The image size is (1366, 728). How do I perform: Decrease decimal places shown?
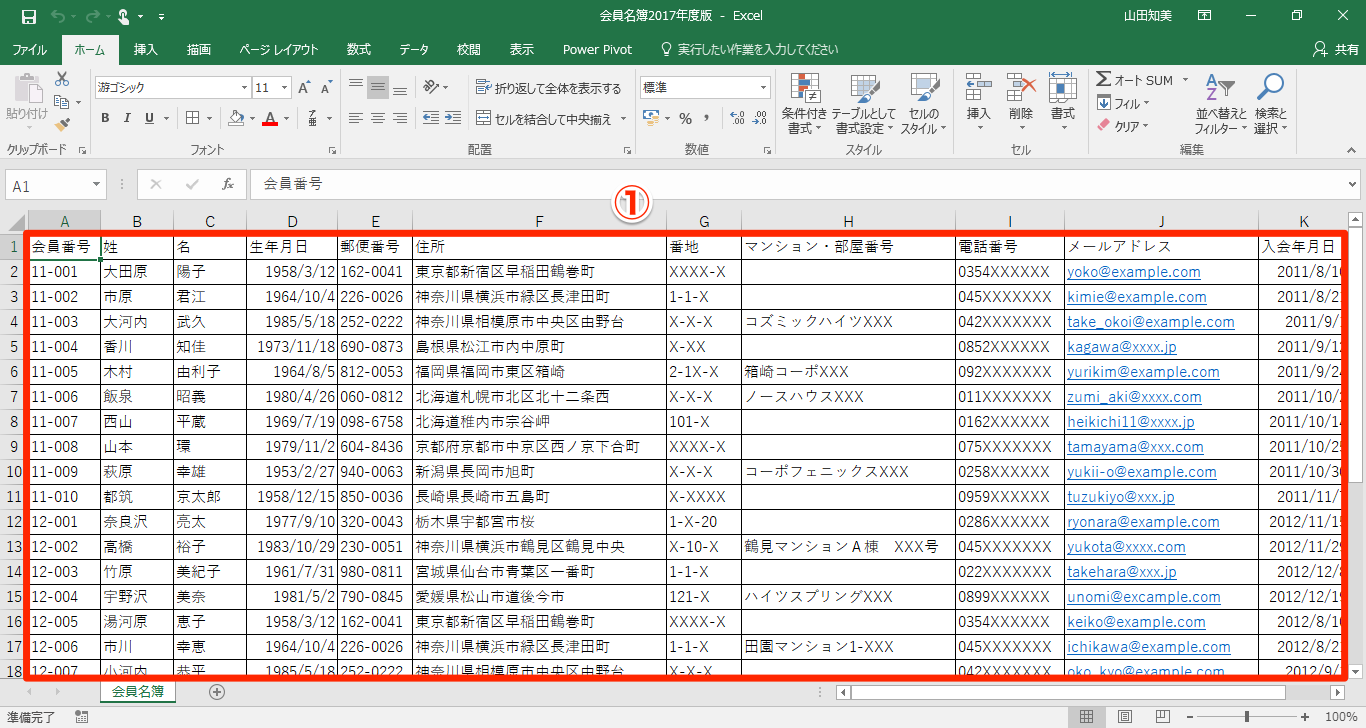click(x=761, y=119)
